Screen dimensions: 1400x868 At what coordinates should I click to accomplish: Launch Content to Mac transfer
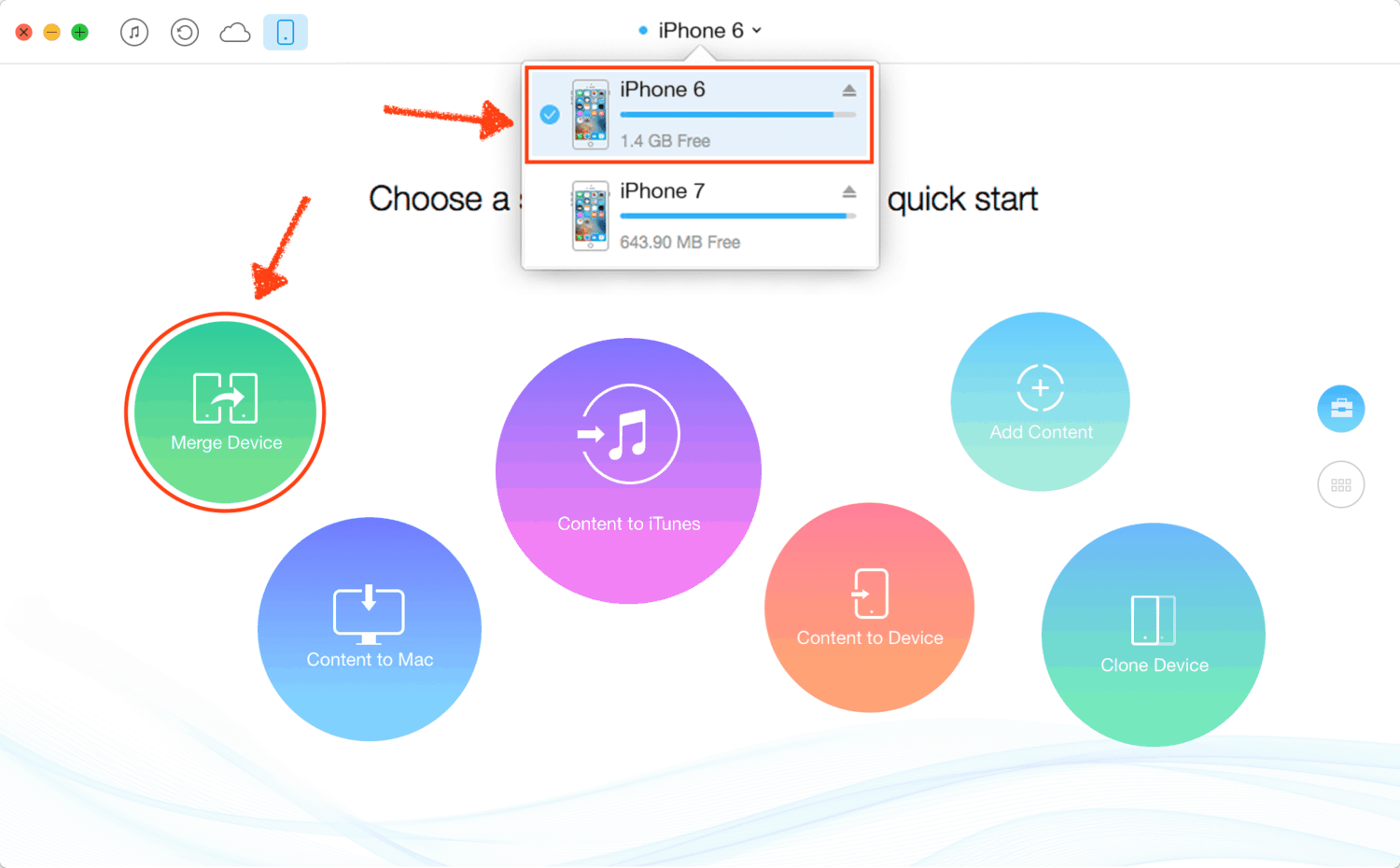370,629
